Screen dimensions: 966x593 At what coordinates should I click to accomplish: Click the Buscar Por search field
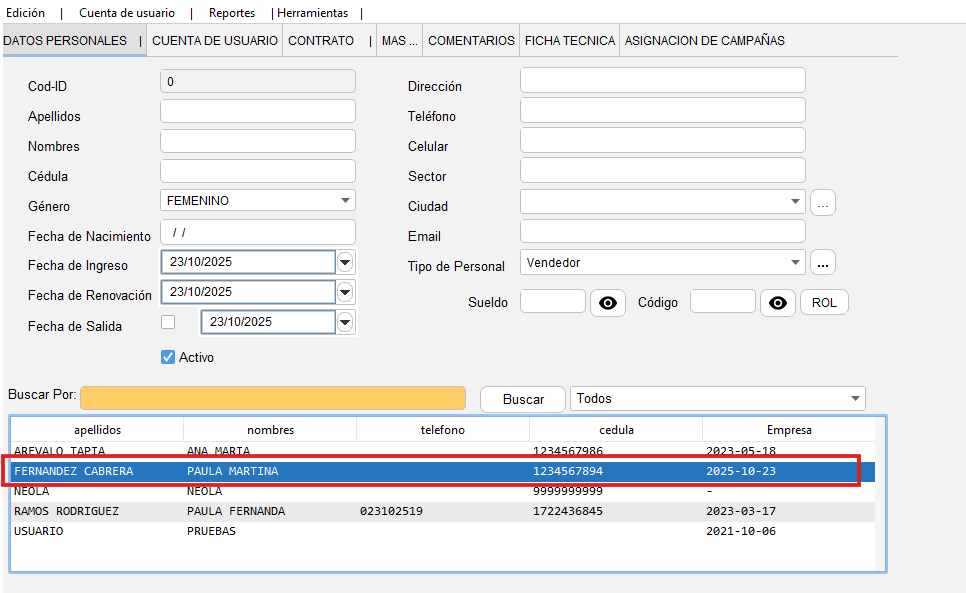[x=273, y=398]
